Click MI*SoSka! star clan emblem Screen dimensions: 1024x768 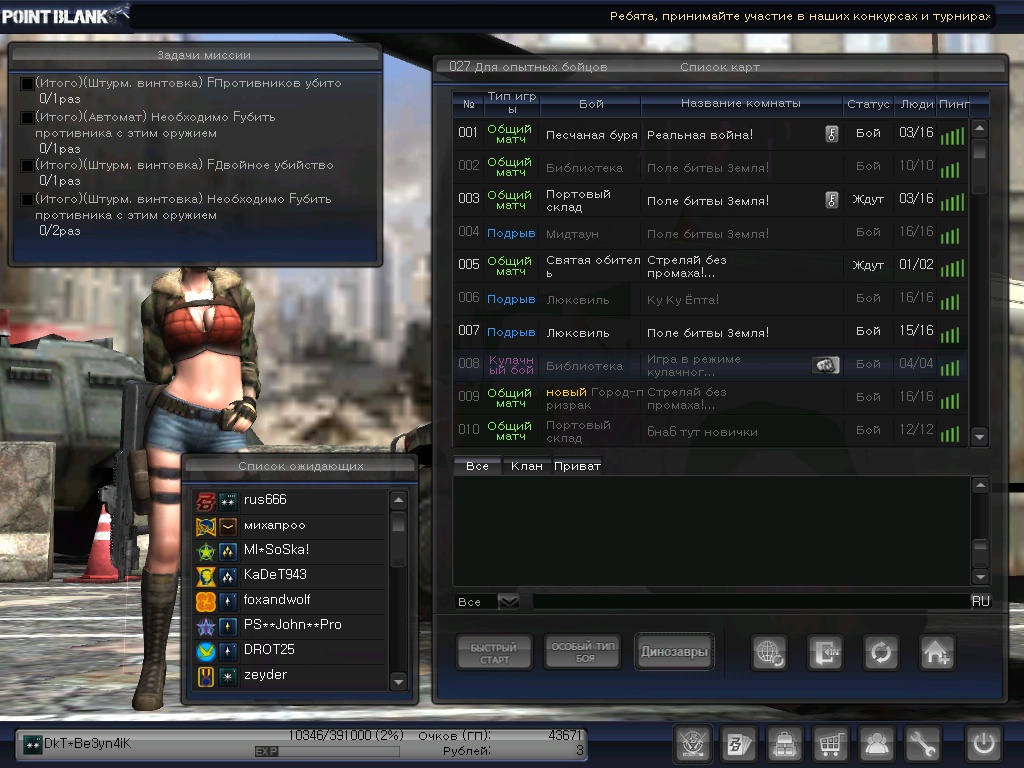206,551
